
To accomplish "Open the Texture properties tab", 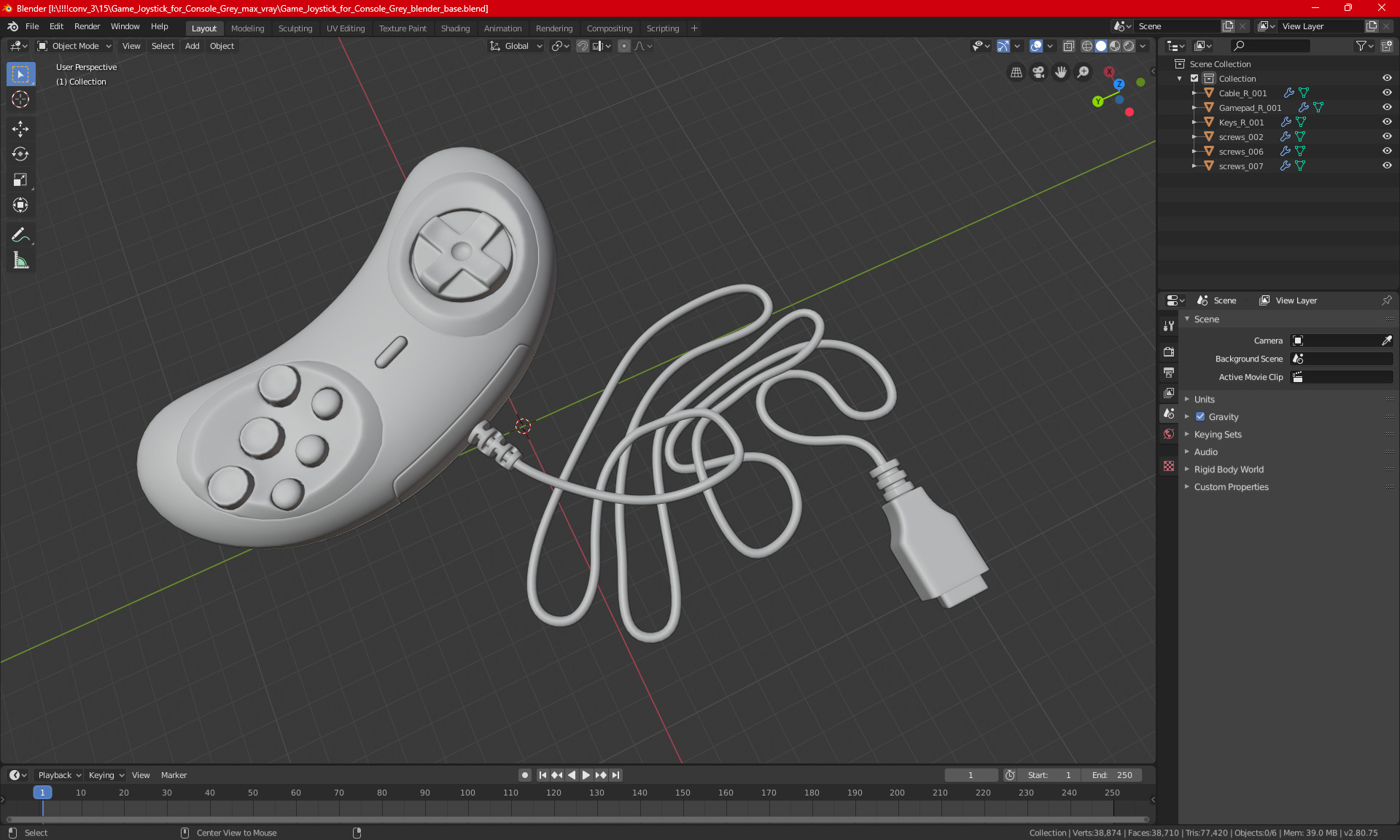I will point(1169,466).
